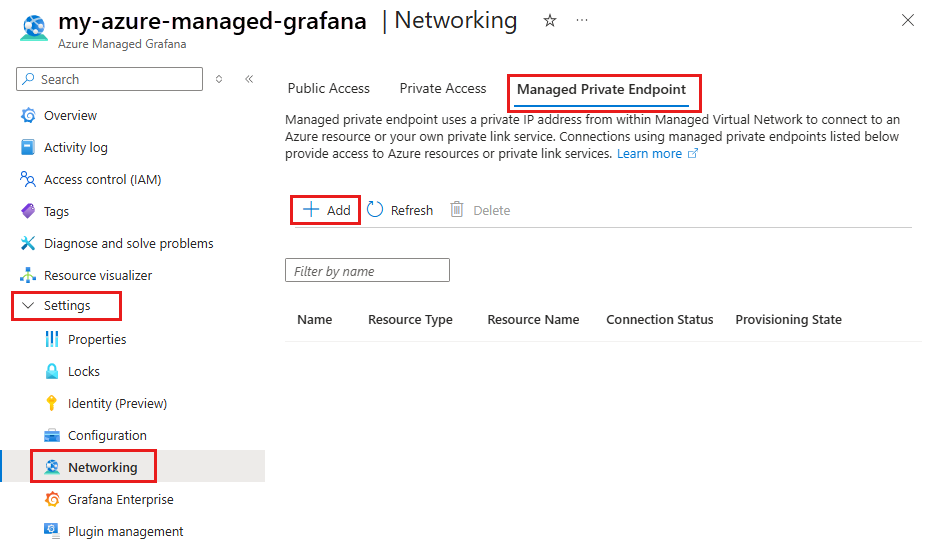This screenshot has height=548, width=944.
Task: Sort by Resource Name column header
Action: (533, 319)
